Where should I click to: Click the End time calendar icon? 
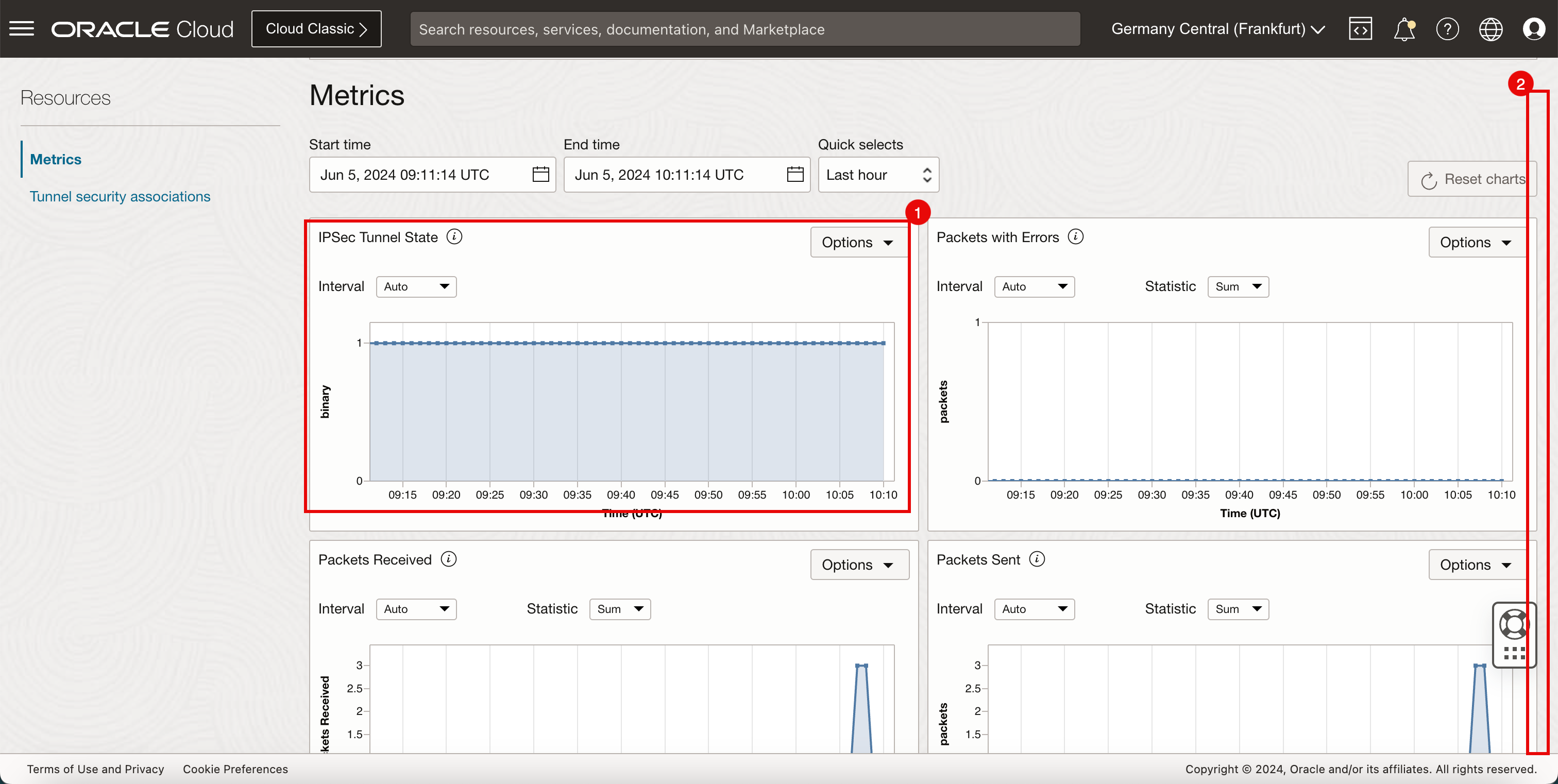click(795, 175)
